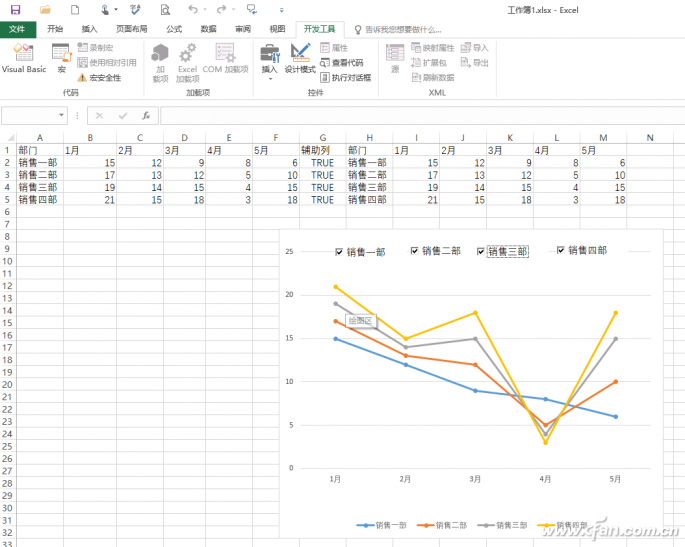
Task: Switch to the 公式 formulas tab
Action: [x=174, y=29]
